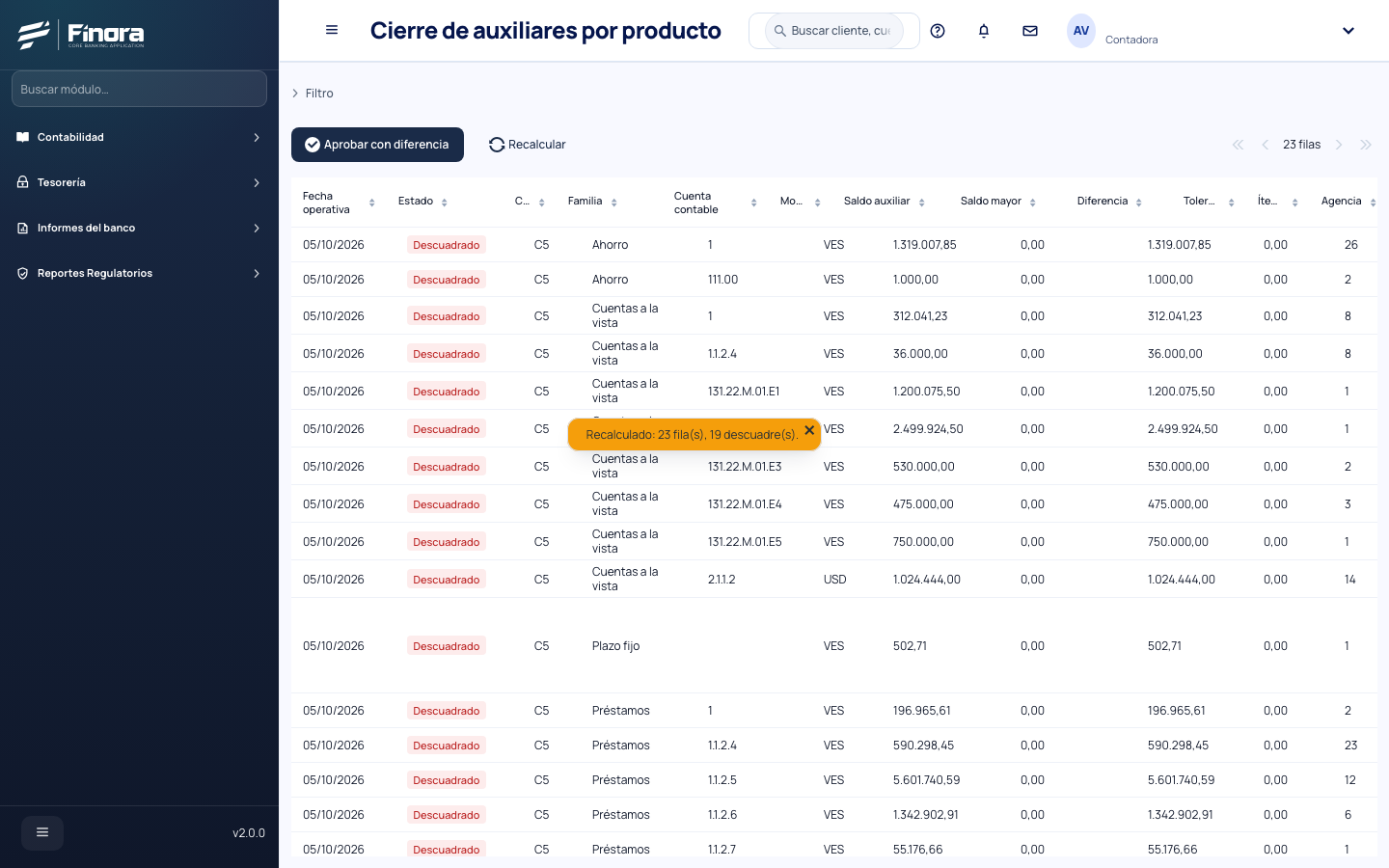Click the 23 filas row count label
This screenshot has width=1389, height=868.
[1301, 145]
